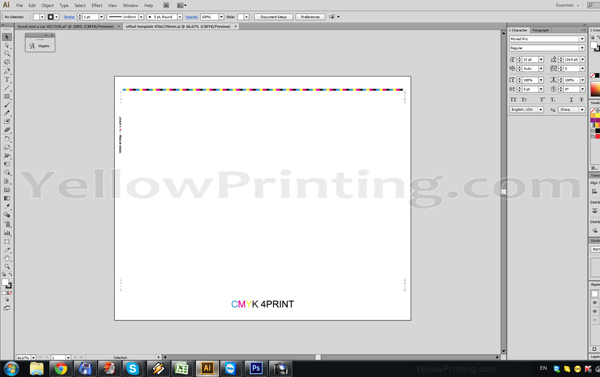Click the Stroke link in control bar
This screenshot has width=600, height=377.
69,17
